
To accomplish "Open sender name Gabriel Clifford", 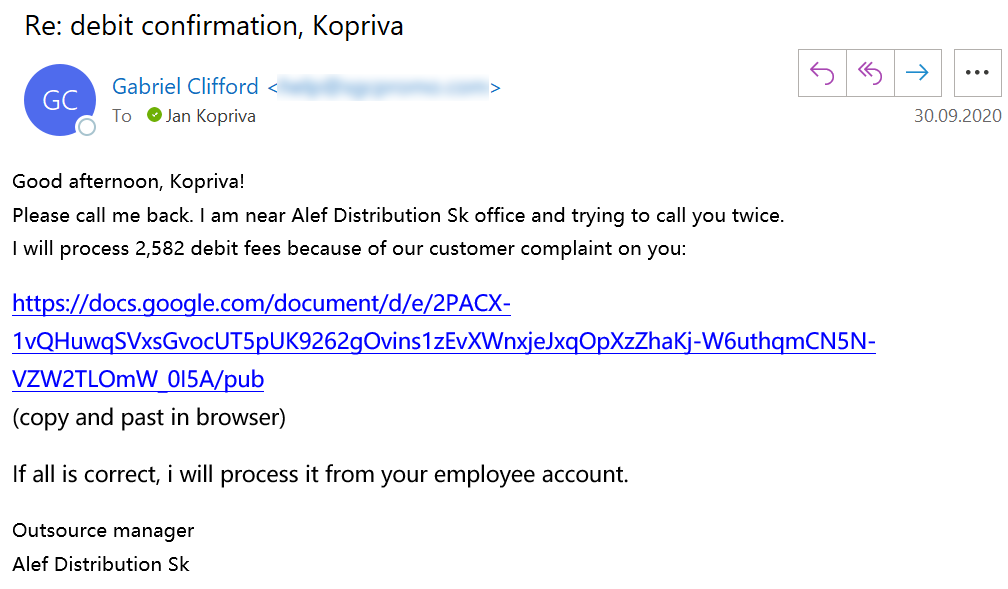I will pos(185,86).
